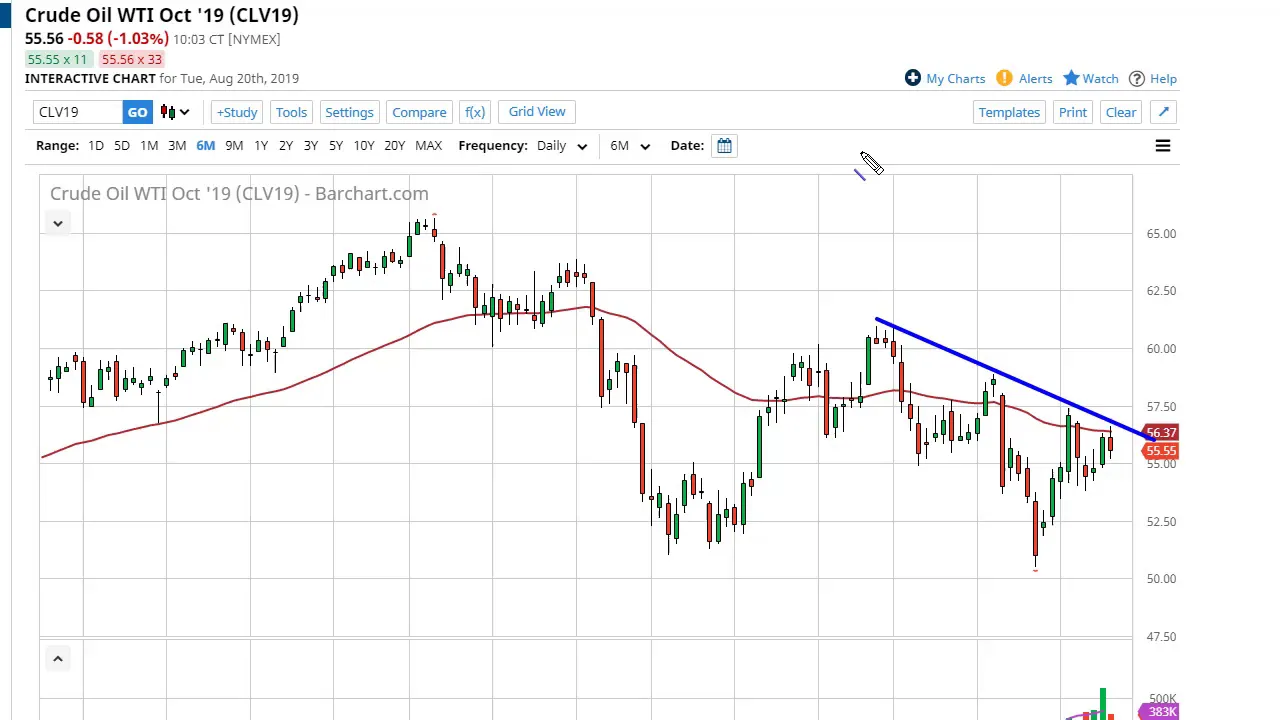Select the 10Y range
The image size is (1280, 720).
tap(364, 146)
